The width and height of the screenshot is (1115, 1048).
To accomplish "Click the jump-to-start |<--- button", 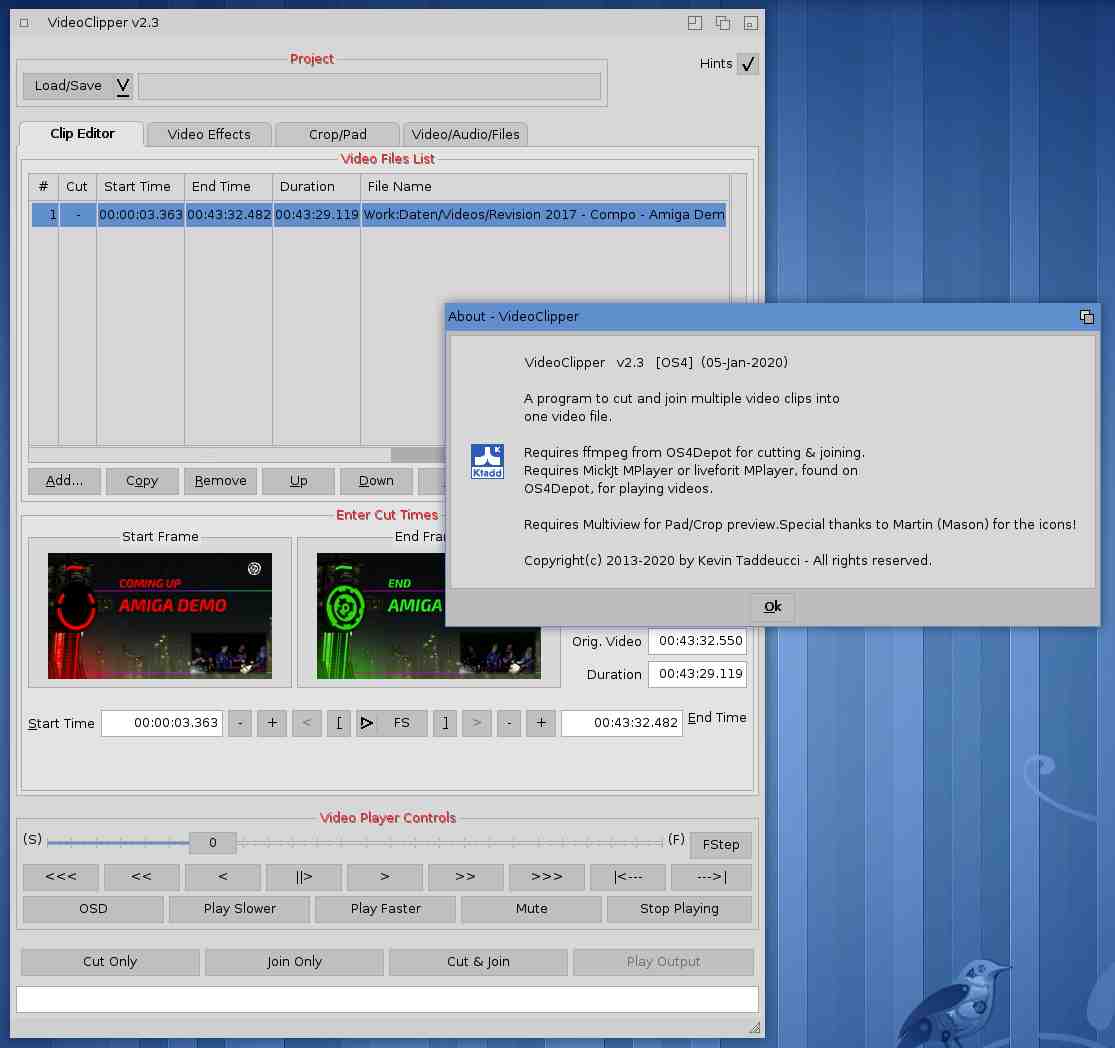I will click(629, 877).
